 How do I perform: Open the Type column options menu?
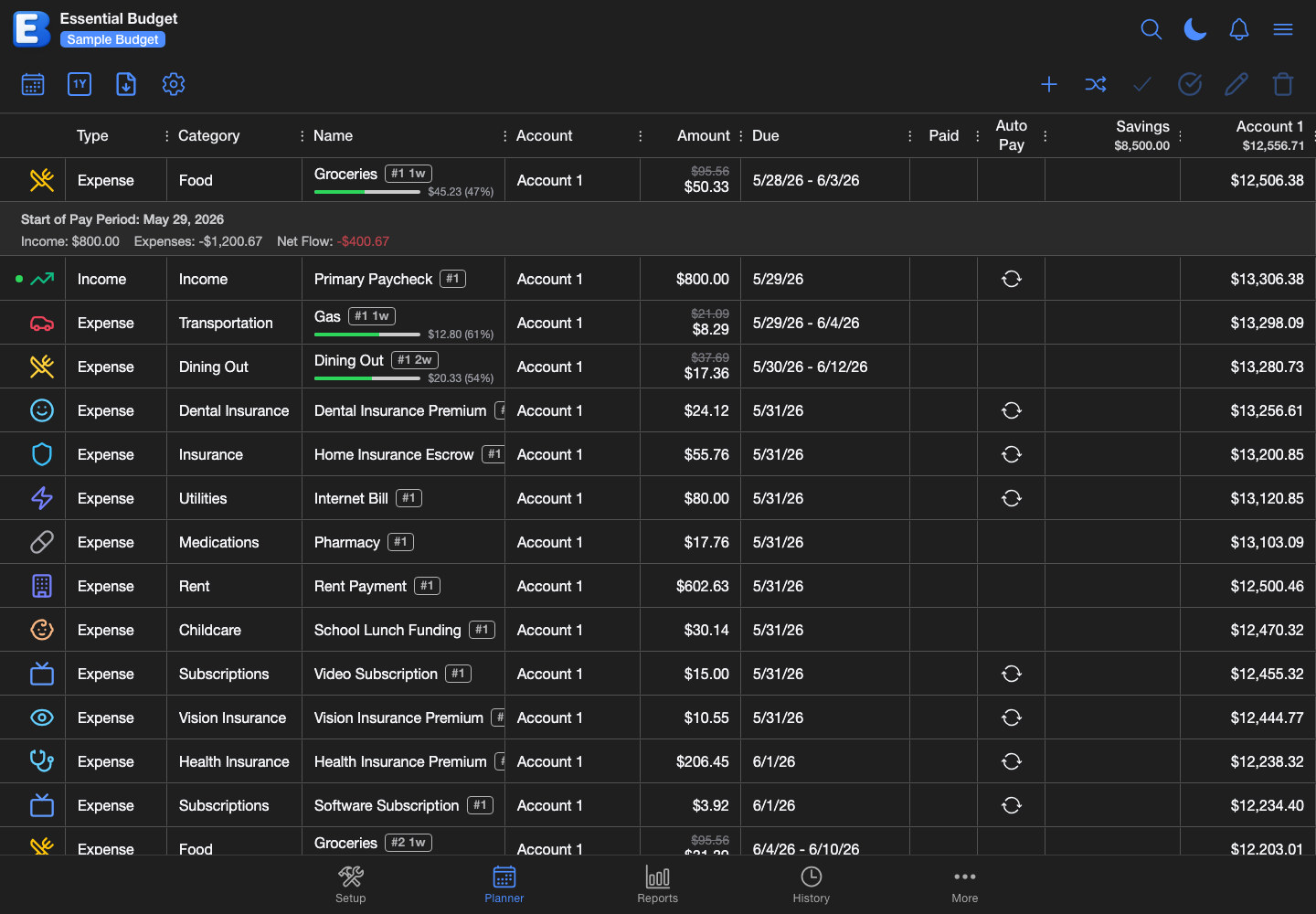coord(166,135)
